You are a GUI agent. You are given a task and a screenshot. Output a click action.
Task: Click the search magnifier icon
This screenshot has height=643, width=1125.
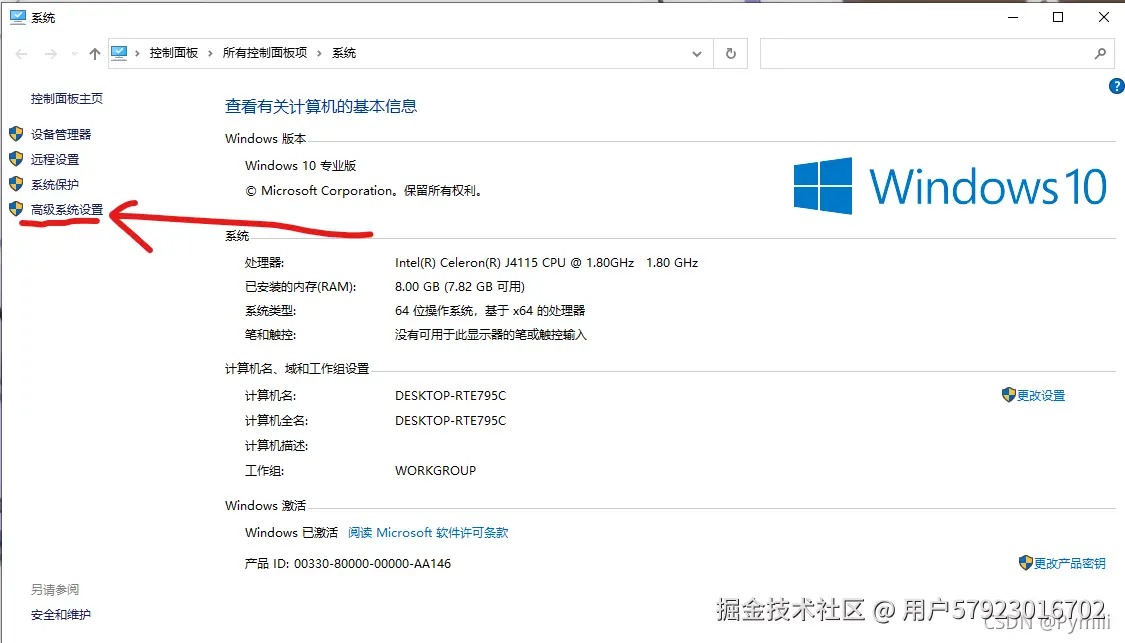click(x=1101, y=53)
